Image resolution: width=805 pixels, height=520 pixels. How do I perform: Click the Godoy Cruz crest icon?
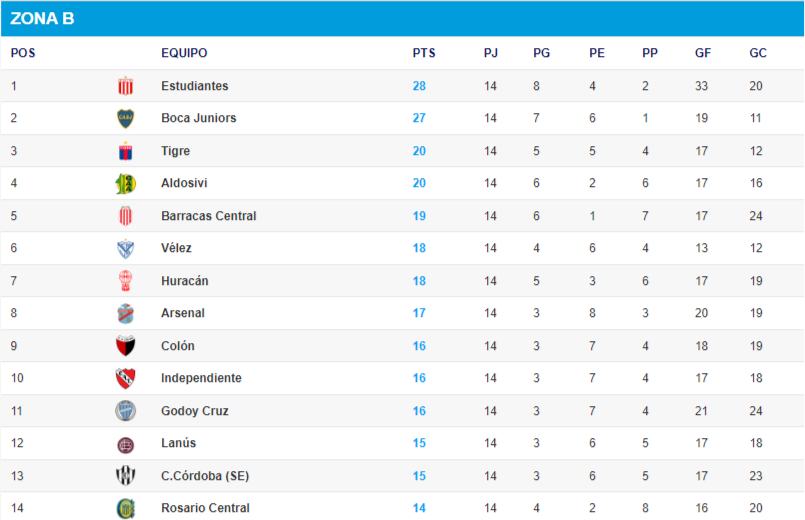[125, 411]
